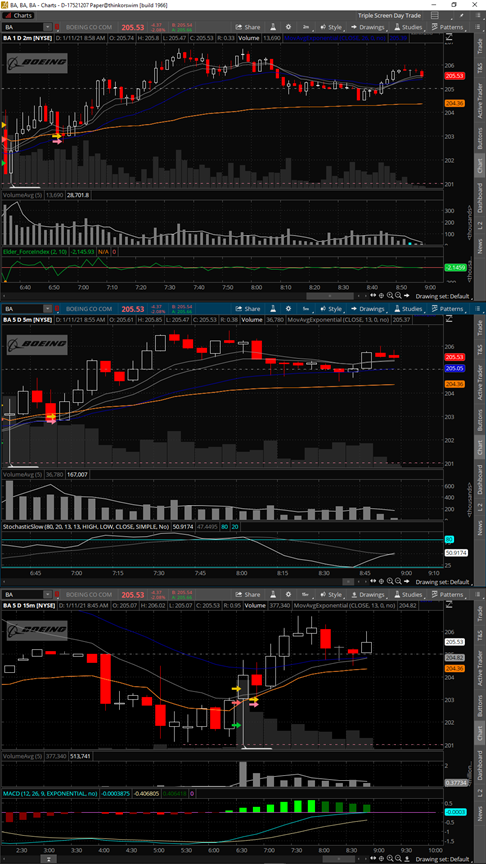Screen dimensions: 486x864
Task: Click flask icon in 15m chart toolbar
Action: pos(273,595)
